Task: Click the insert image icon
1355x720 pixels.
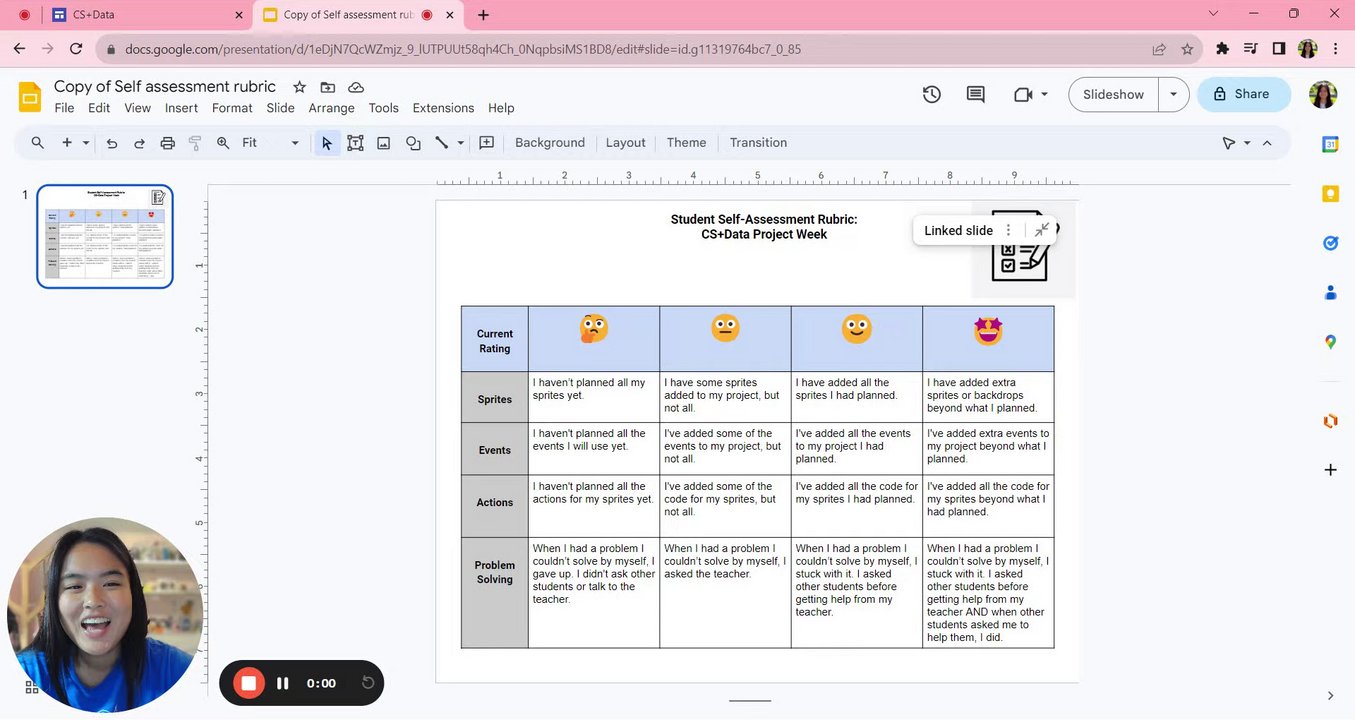Action: (x=383, y=143)
